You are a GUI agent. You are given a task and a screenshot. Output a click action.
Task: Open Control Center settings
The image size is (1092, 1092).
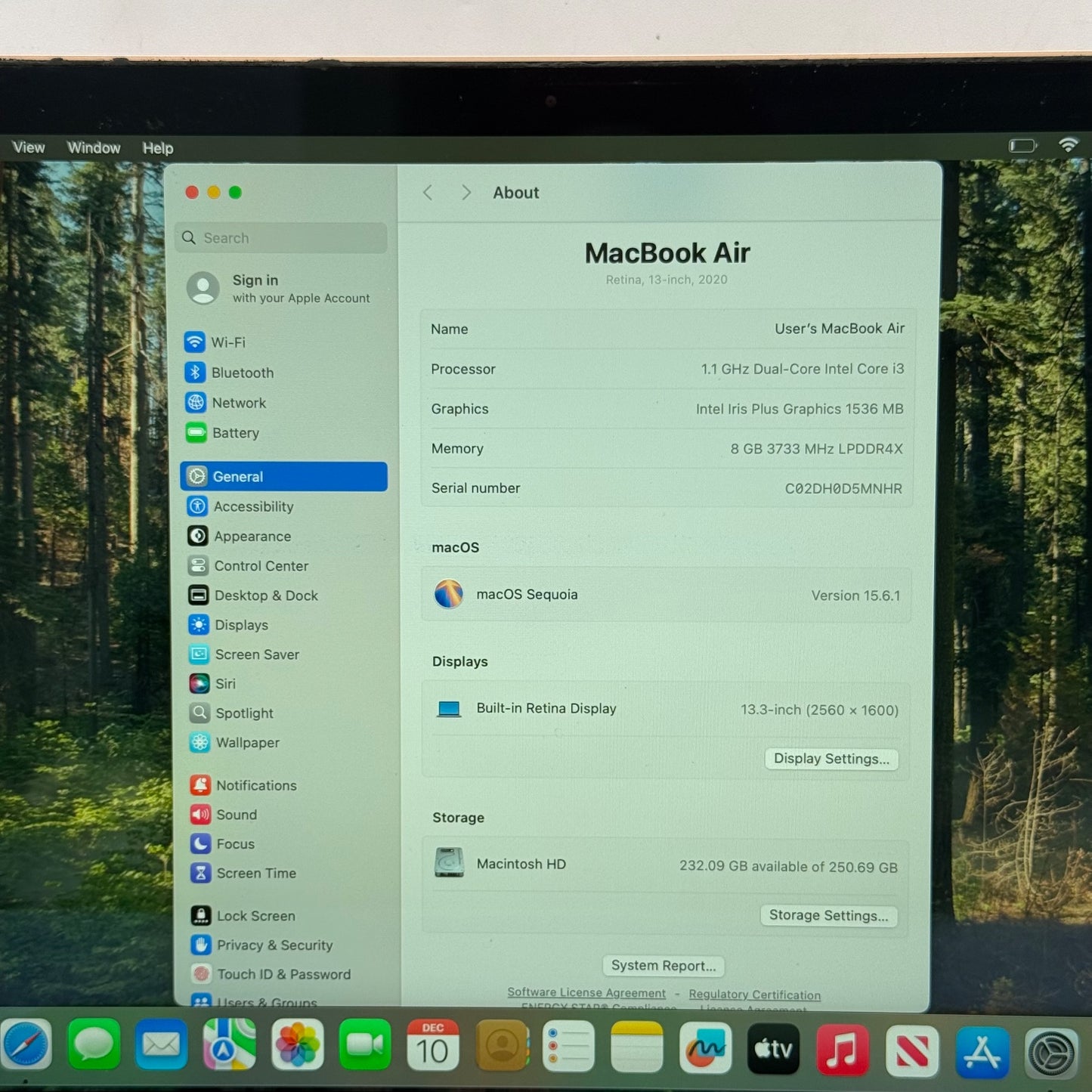pos(260,566)
